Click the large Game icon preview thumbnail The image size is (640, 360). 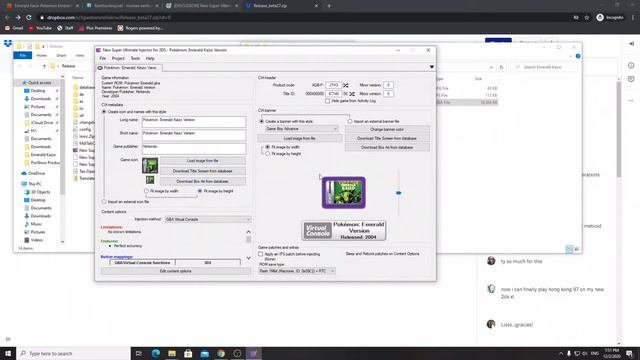pos(150,165)
